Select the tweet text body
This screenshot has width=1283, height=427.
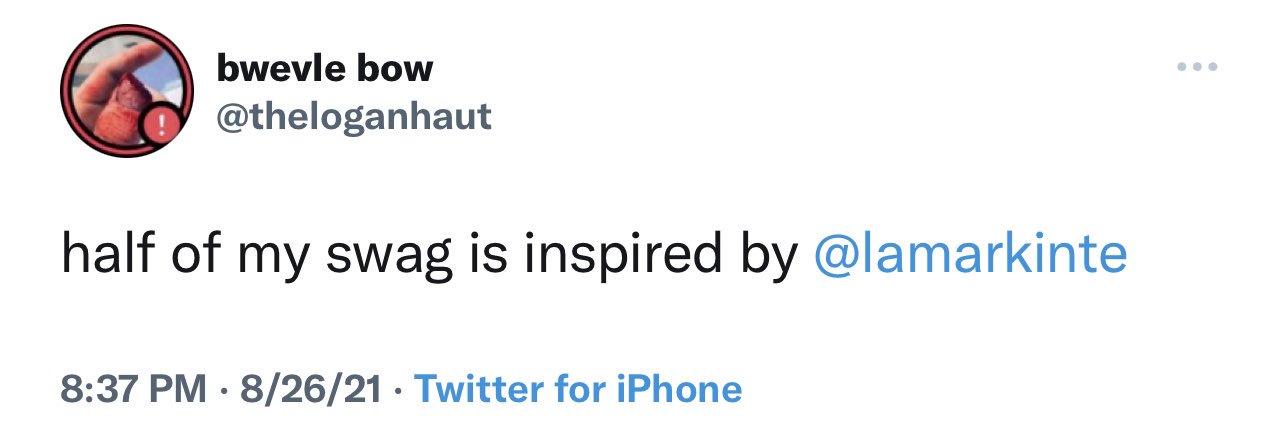click(x=595, y=255)
